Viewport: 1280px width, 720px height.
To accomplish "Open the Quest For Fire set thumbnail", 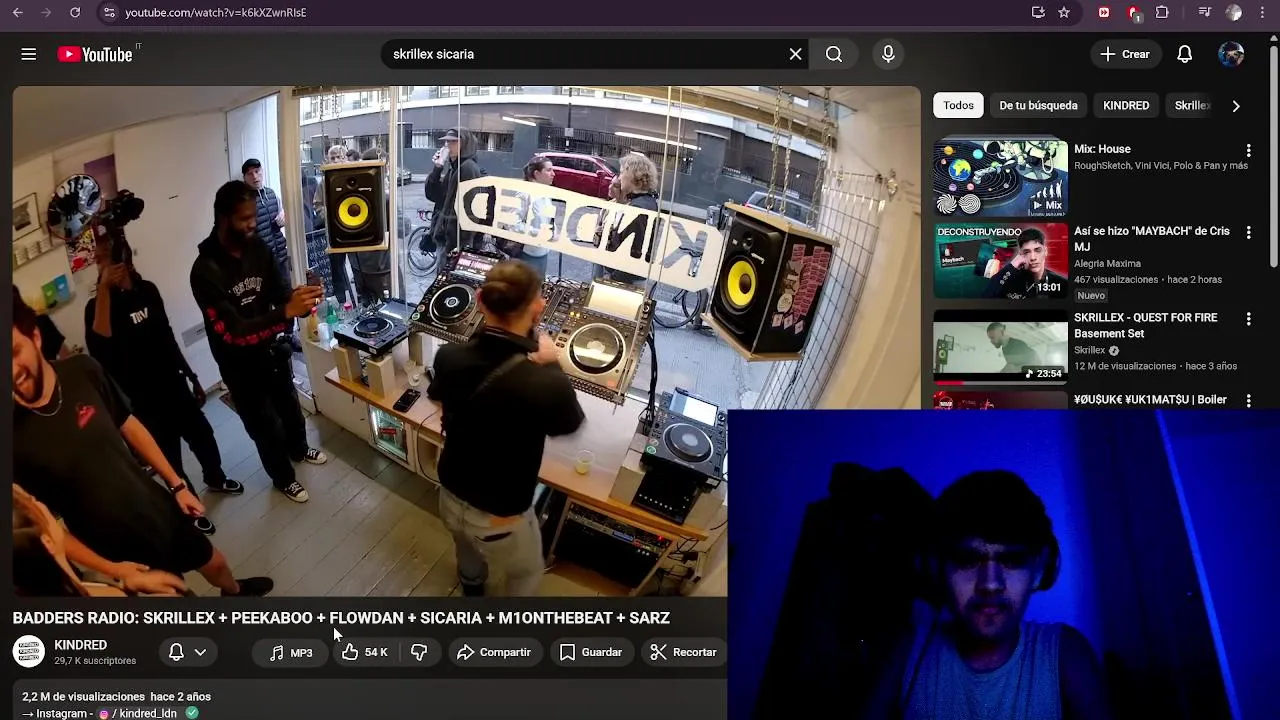I will pyautogui.click(x=1000, y=346).
